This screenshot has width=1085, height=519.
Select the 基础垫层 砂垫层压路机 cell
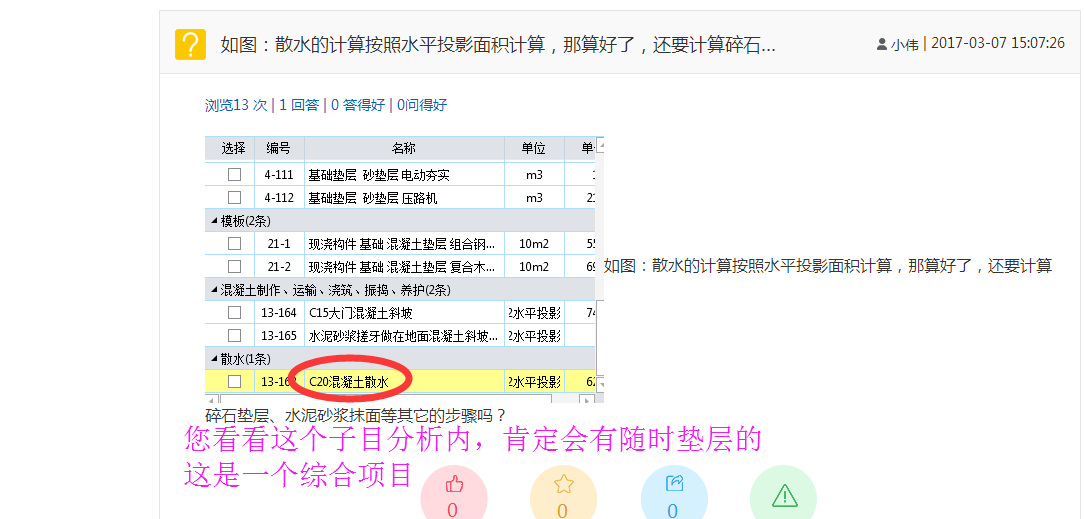(x=403, y=197)
